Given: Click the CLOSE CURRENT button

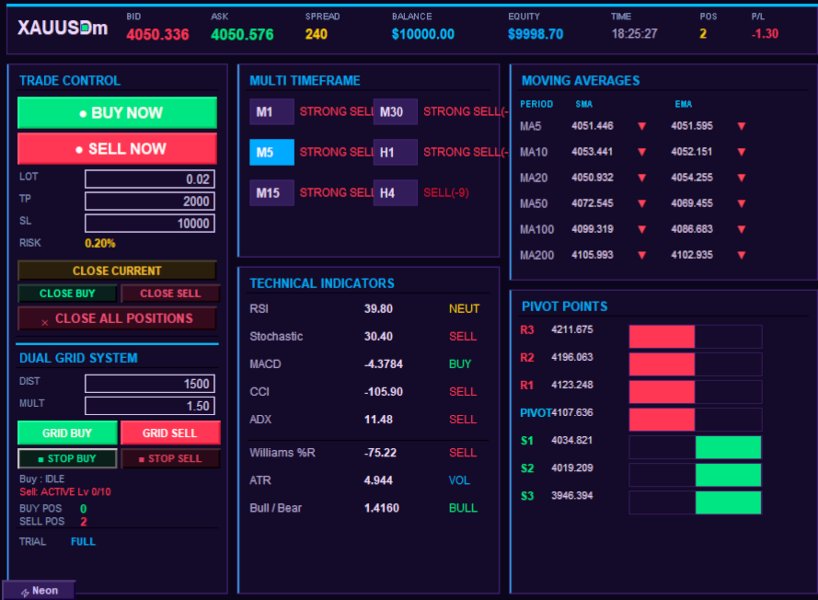Looking at the screenshot, I should (x=117, y=271).
